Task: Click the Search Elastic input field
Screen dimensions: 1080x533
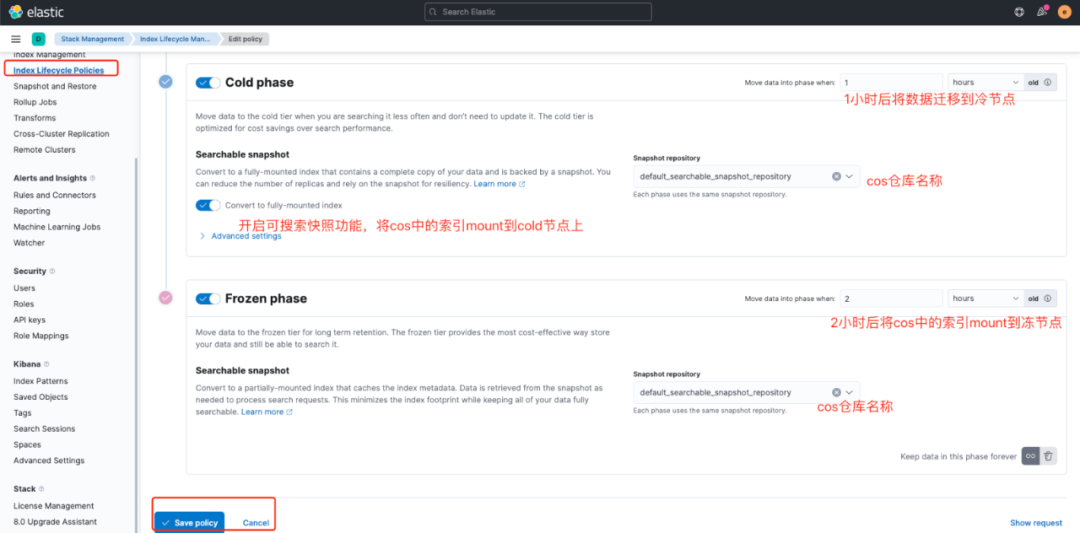Action: 538,12
